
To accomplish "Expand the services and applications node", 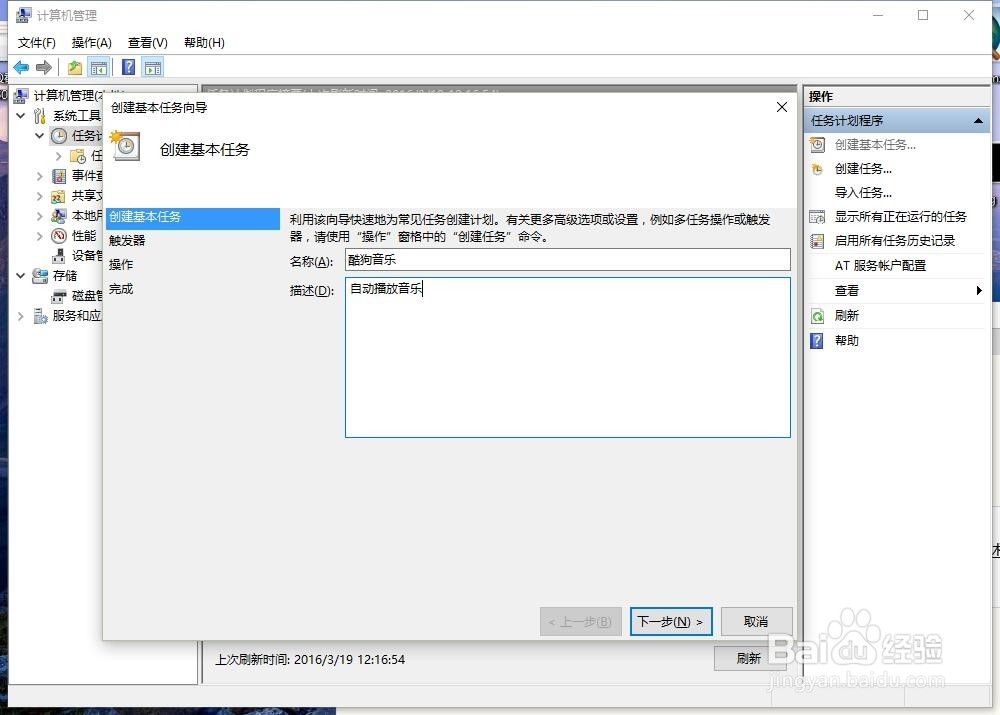I will pyautogui.click(x=20, y=316).
